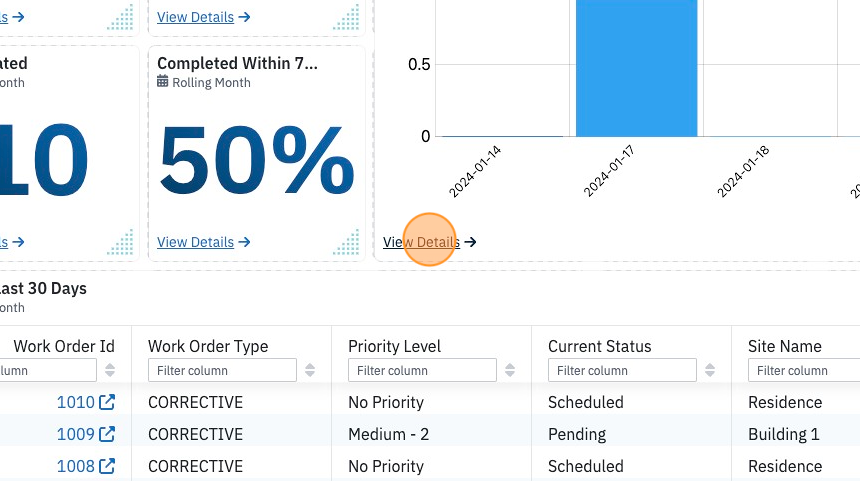Open work order 1009 external link icon
This screenshot has height=481, width=860.
tap(107, 434)
